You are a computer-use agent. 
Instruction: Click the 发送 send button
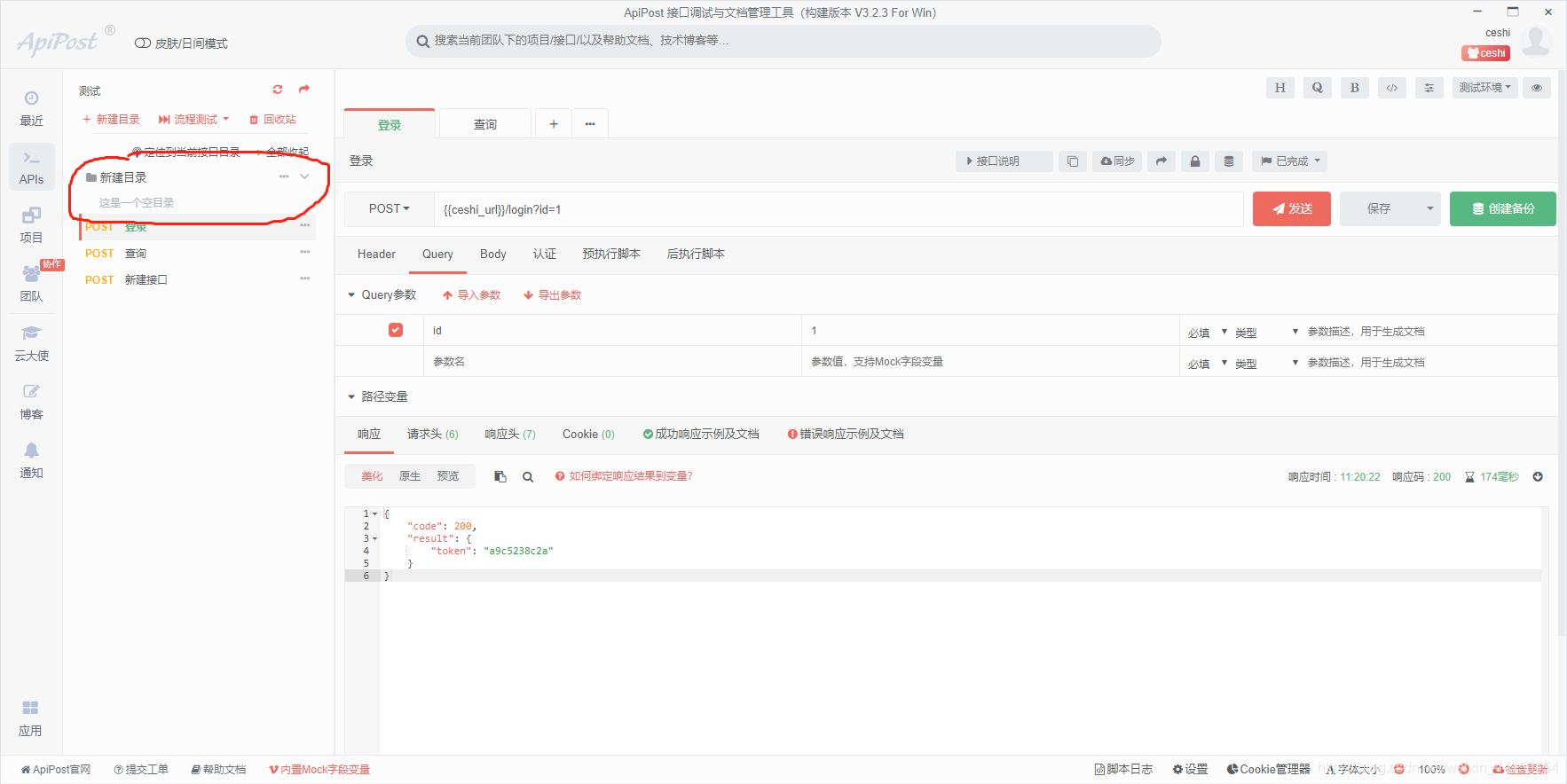point(1292,209)
